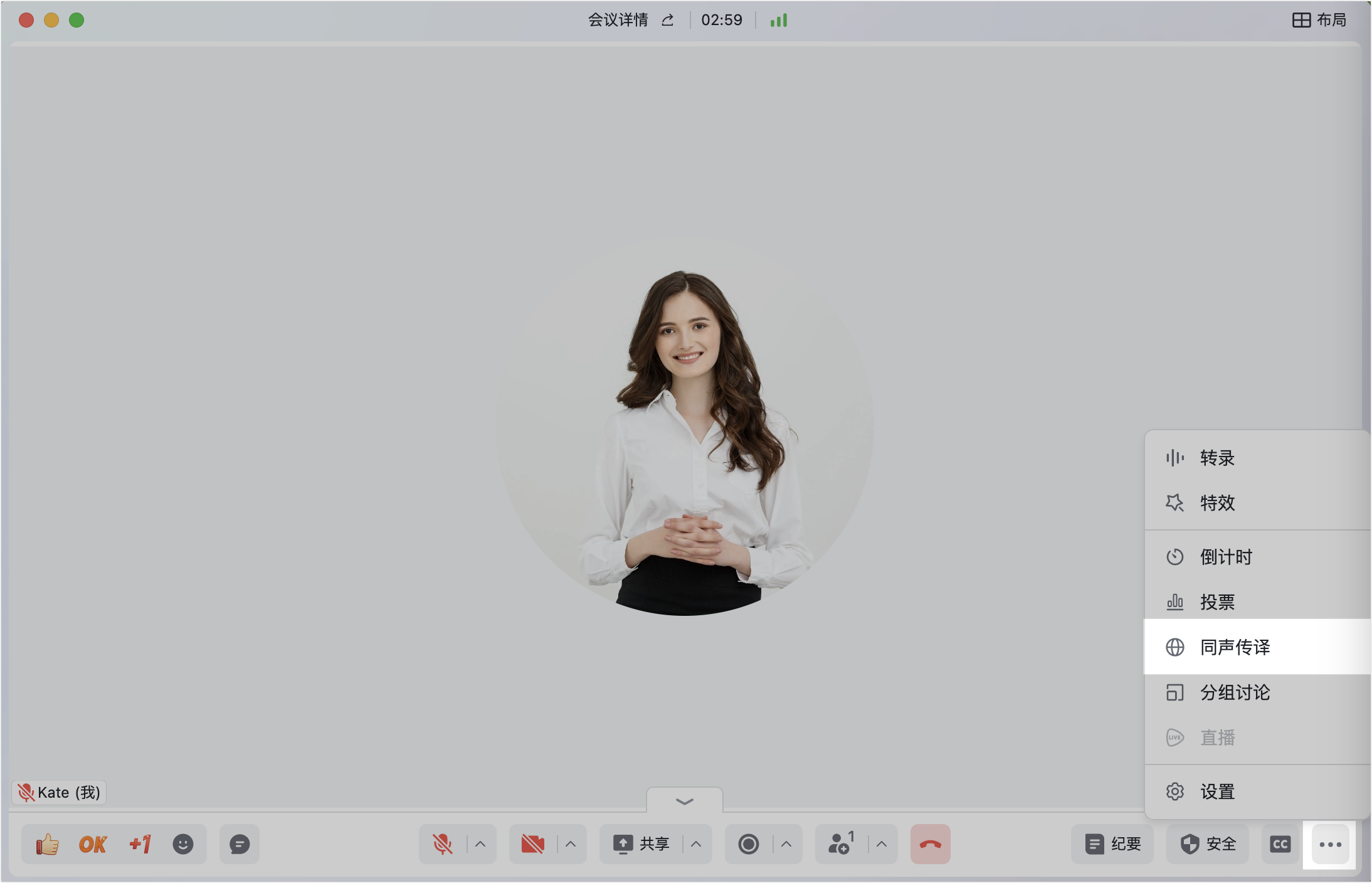Open participants invite icon
Viewport: 1372px width, 883px height.
(842, 844)
